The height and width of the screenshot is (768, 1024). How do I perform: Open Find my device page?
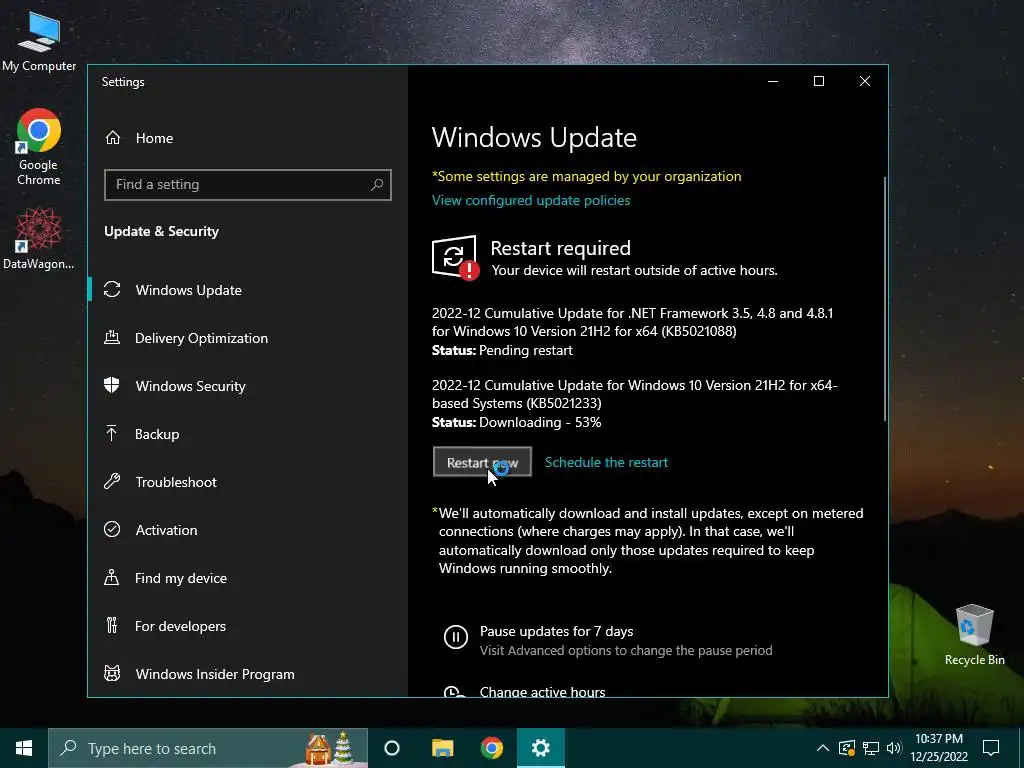click(181, 578)
